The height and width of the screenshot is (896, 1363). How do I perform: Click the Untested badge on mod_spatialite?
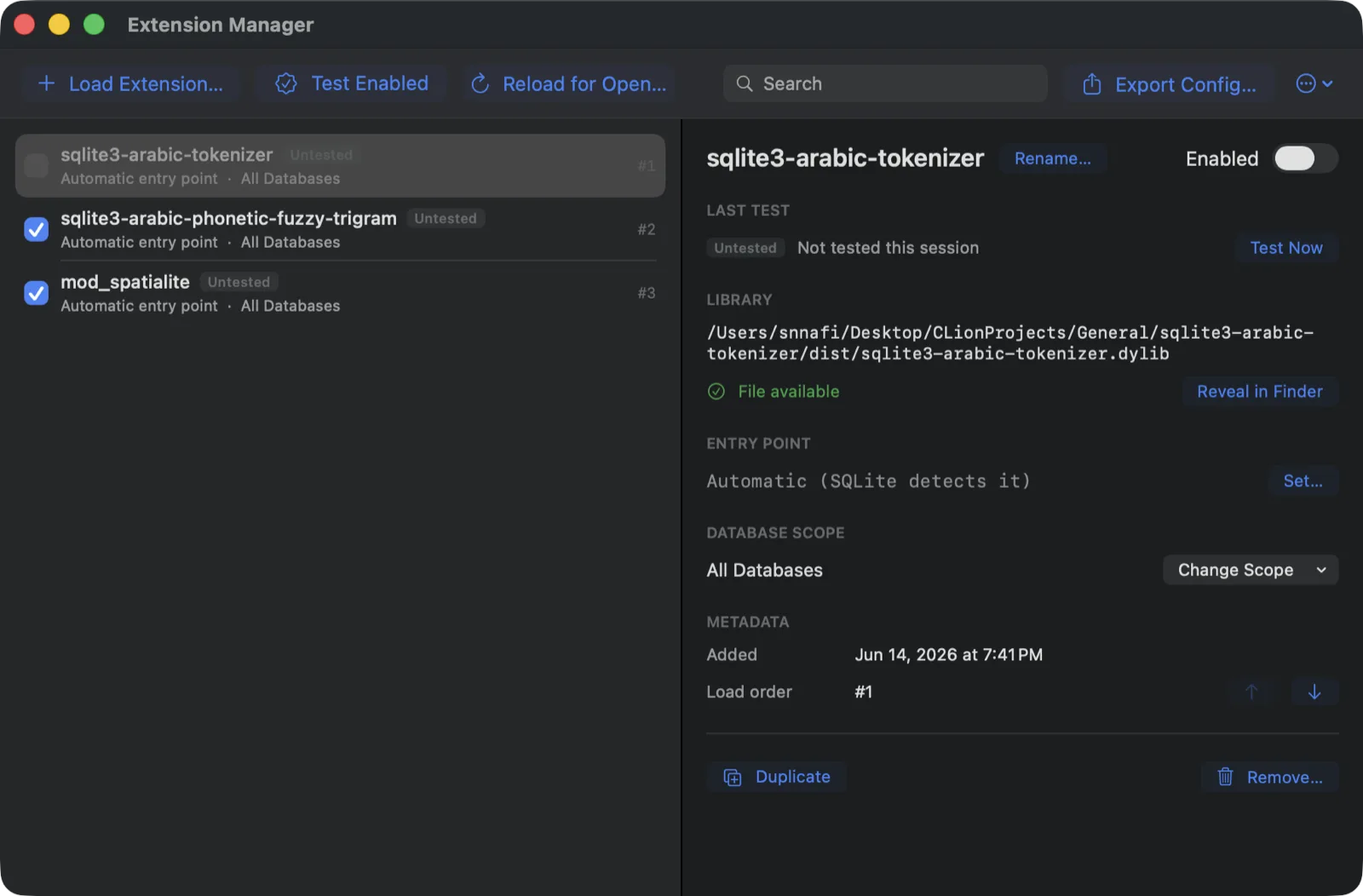(x=239, y=282)
